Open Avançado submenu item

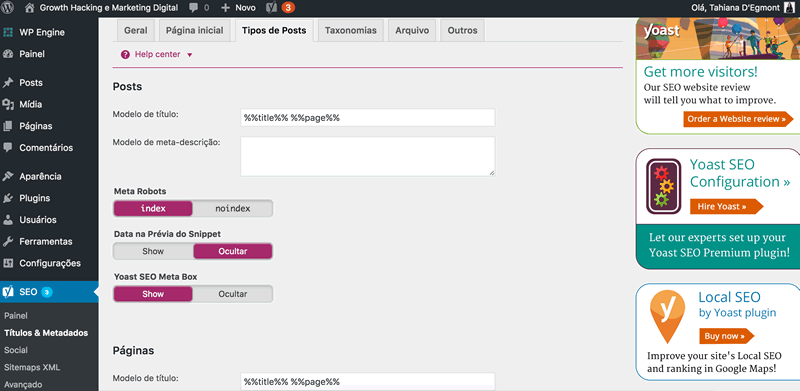click(x=23, y=384)
